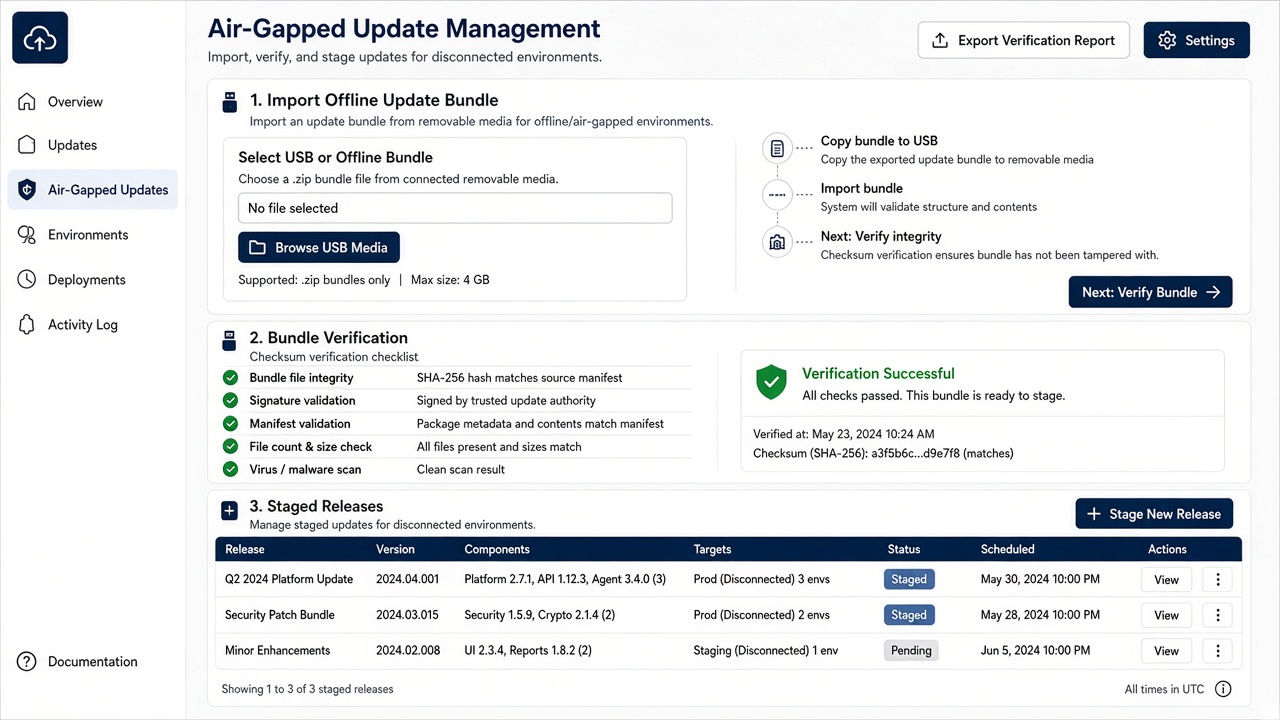Screen dimensions: 1280x720
Task: View the Q2 2024 Platform Update release
Action: pos(1166,579)
